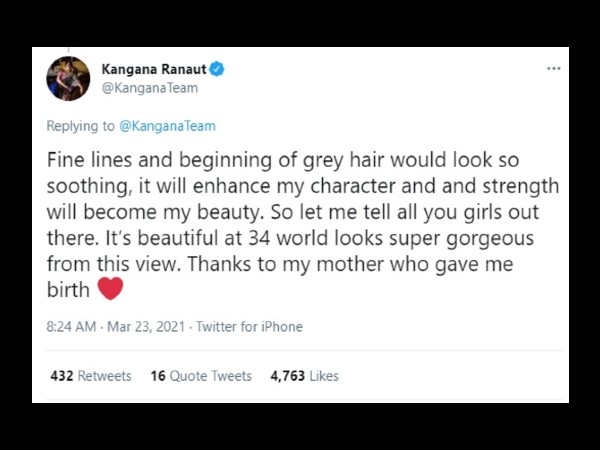Click the 4,763 likes count number
Image resolution: width=600 pixels, height=450 pixels.
287,376
